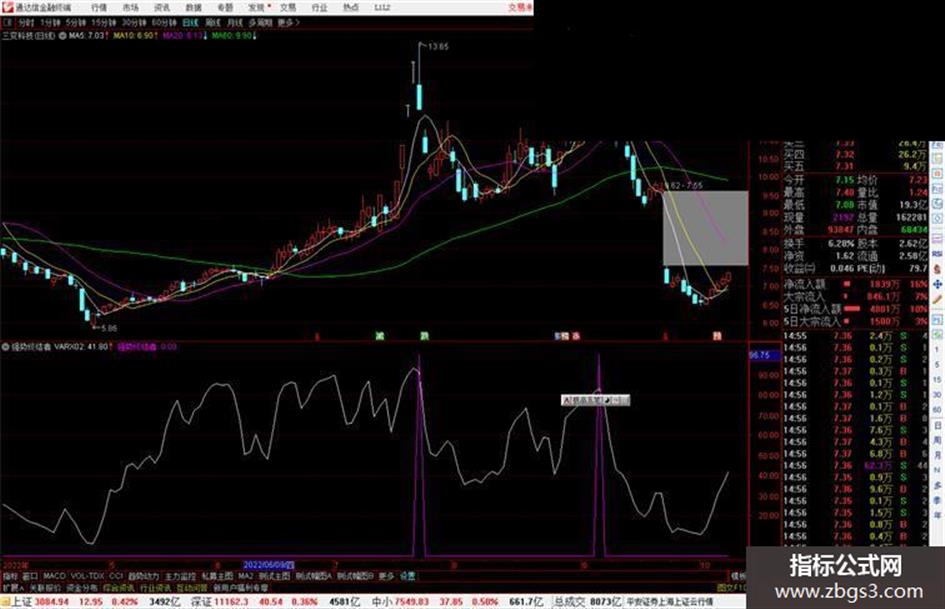This screenshot has height=609, width=945.
Task: Open 设置 in the indicator bar
Action: pyautogui.click(x=408, y=576)
